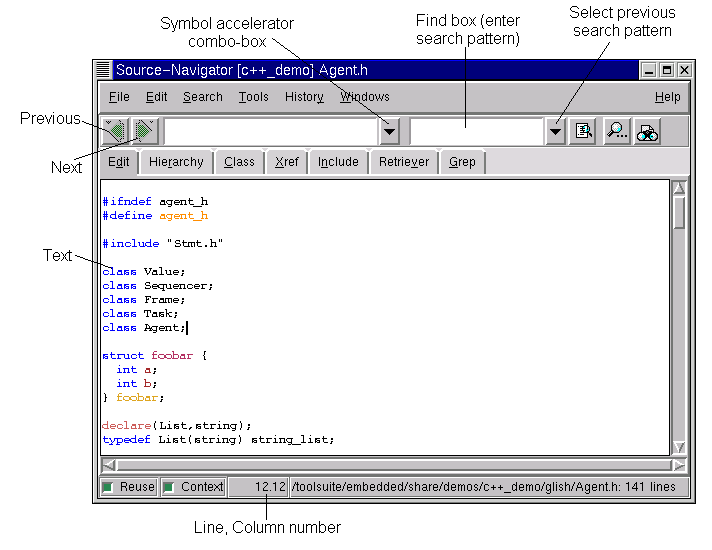The height and width of the screenshot is (550, 712).
Task: Click the line '#ifndef agent_h'
Action: 155,202
